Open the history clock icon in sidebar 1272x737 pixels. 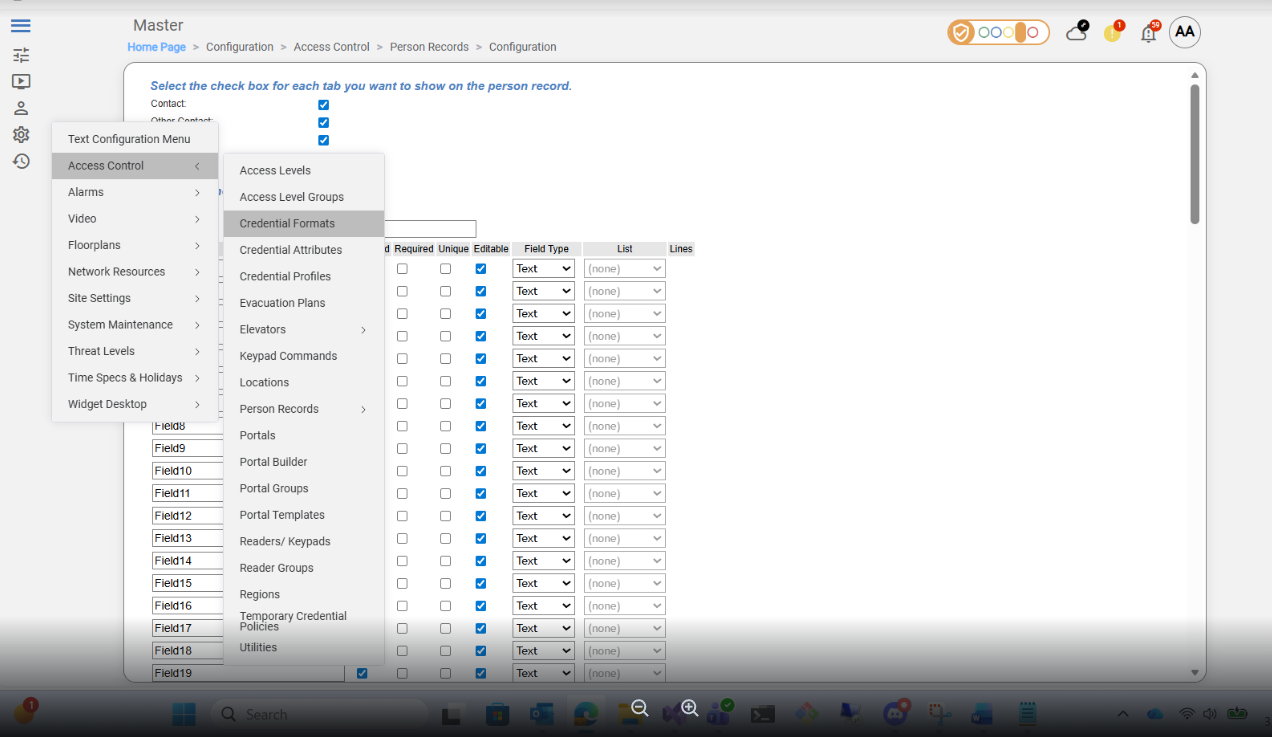(x=20, y=161)
